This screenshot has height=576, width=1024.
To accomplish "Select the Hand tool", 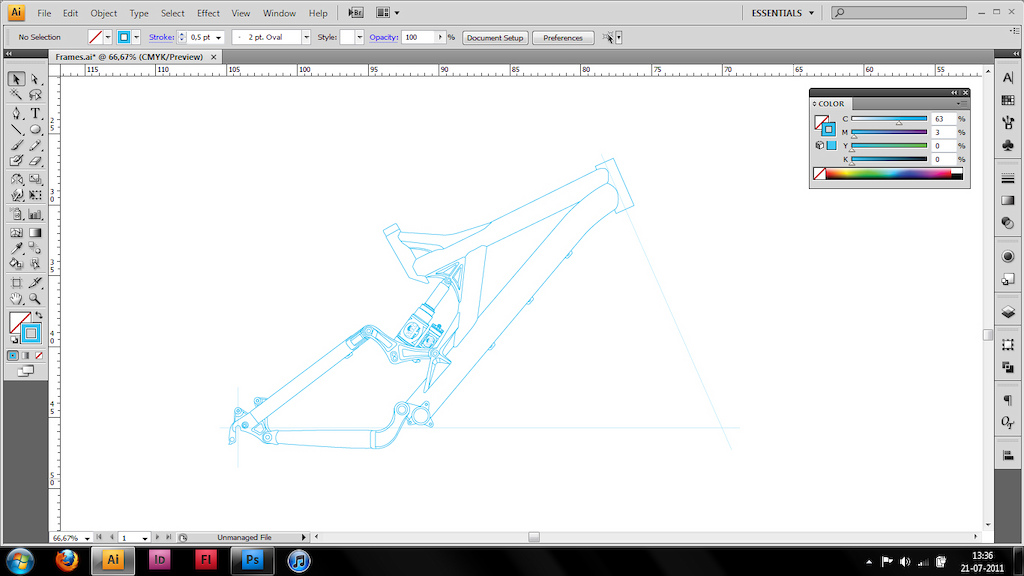I will (16, 298).
